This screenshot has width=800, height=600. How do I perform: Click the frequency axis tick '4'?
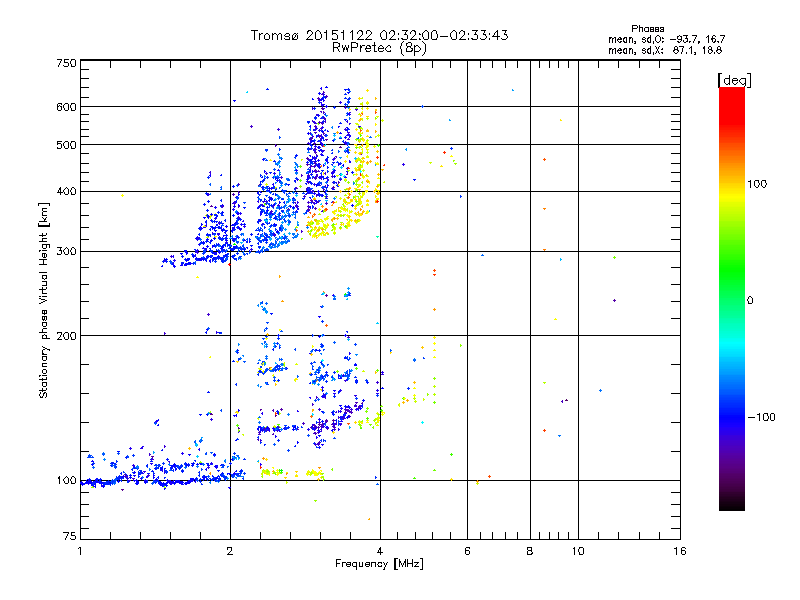380,551
